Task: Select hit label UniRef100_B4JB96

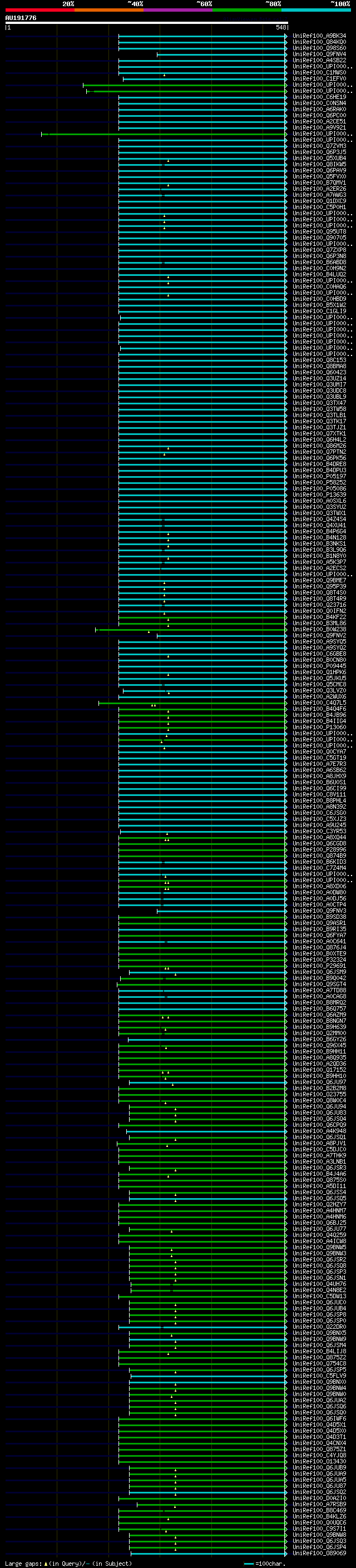Action: (319, 715)
